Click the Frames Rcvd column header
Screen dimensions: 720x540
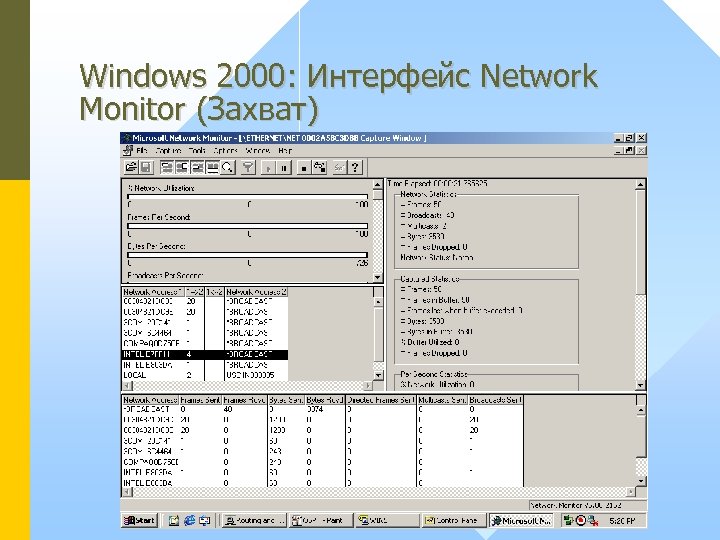(244, 400)
